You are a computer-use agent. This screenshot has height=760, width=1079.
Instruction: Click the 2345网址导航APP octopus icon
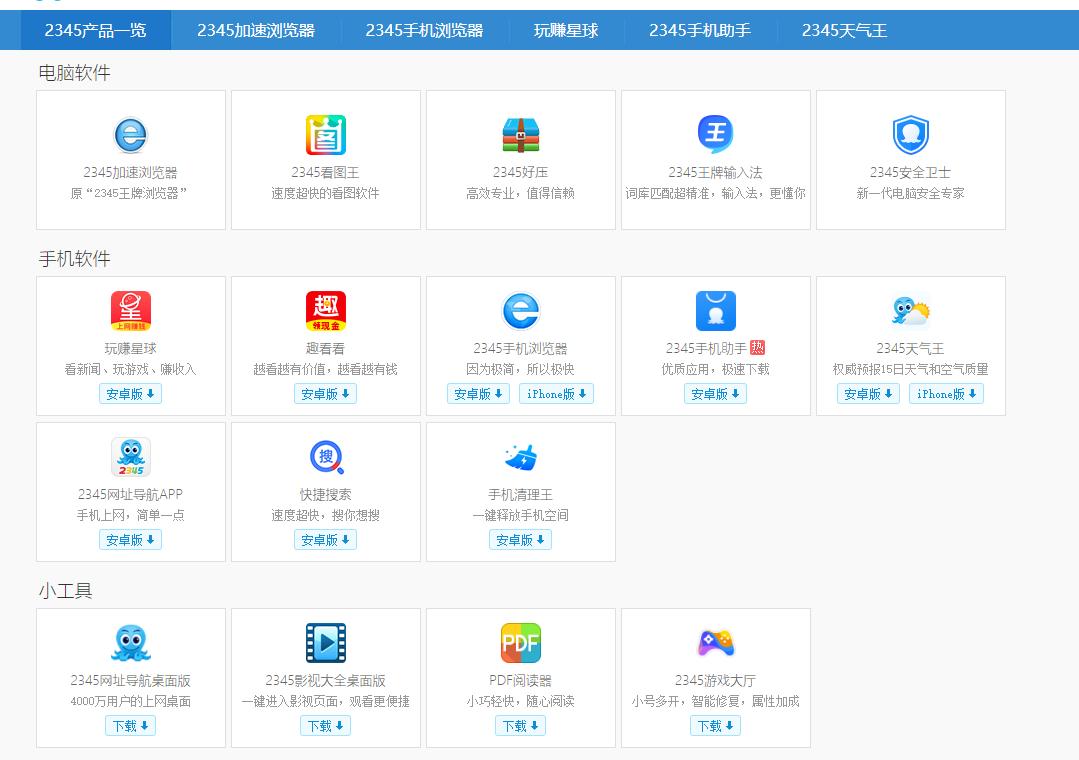(131, 457)
